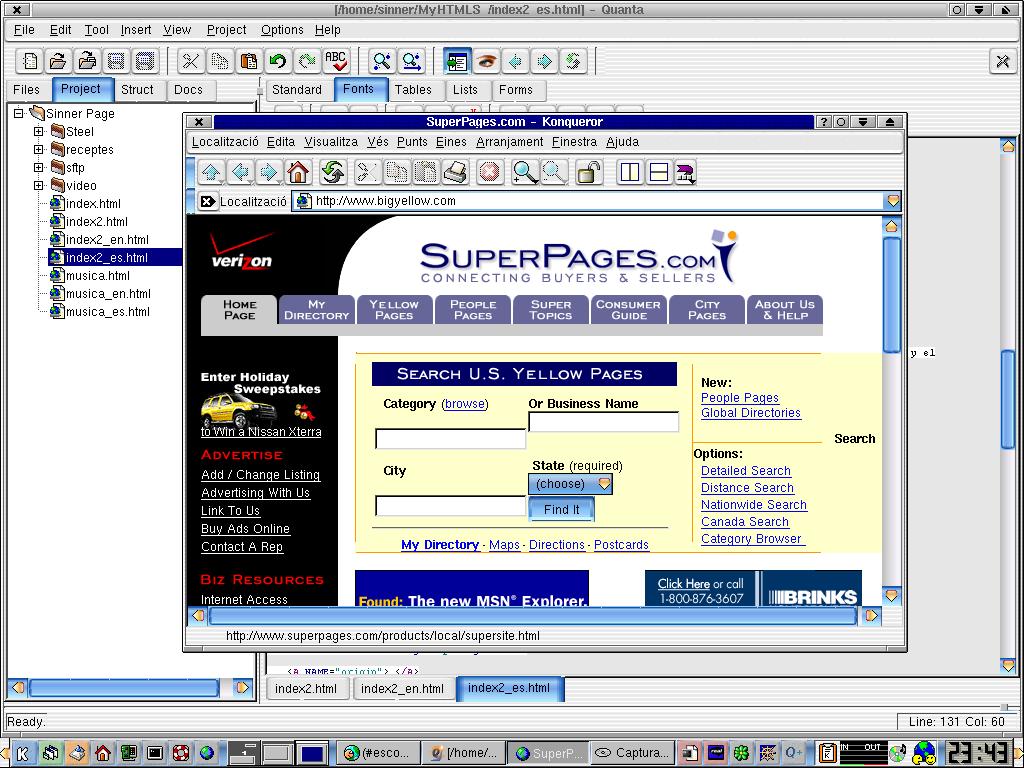Clear the Konqueror location bar
Viewport: 1024px width, 768px height.
[207, 201]
